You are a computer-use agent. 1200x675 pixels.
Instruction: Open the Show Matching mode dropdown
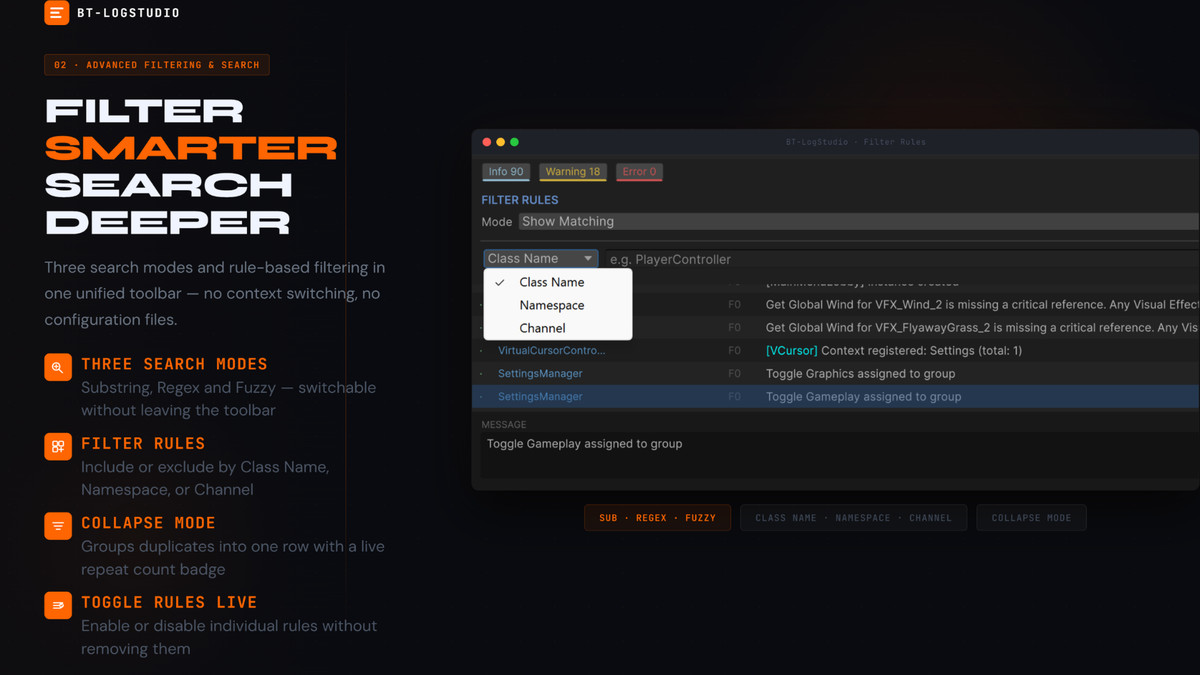tap(858, 221)
